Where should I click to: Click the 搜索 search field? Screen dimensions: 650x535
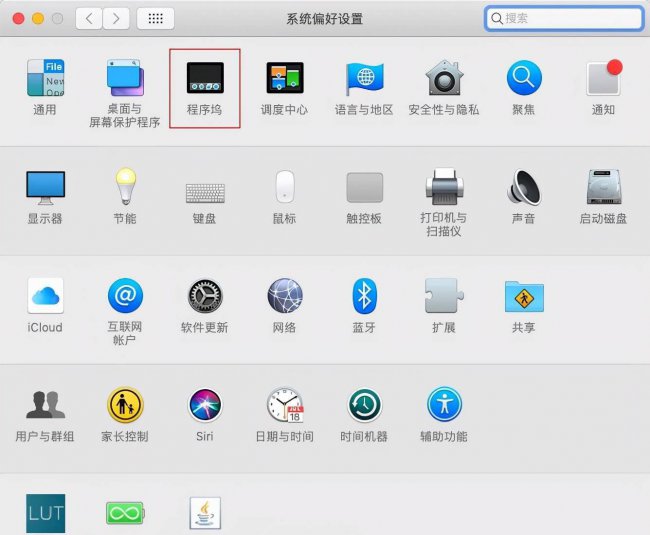(564, 18)
